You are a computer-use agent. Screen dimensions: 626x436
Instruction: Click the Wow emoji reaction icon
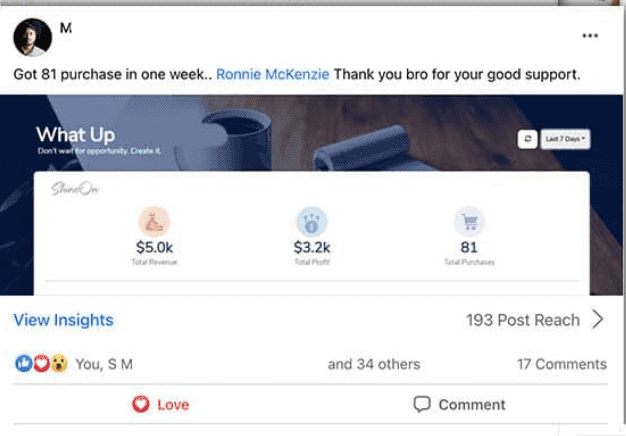click(59, 364)
